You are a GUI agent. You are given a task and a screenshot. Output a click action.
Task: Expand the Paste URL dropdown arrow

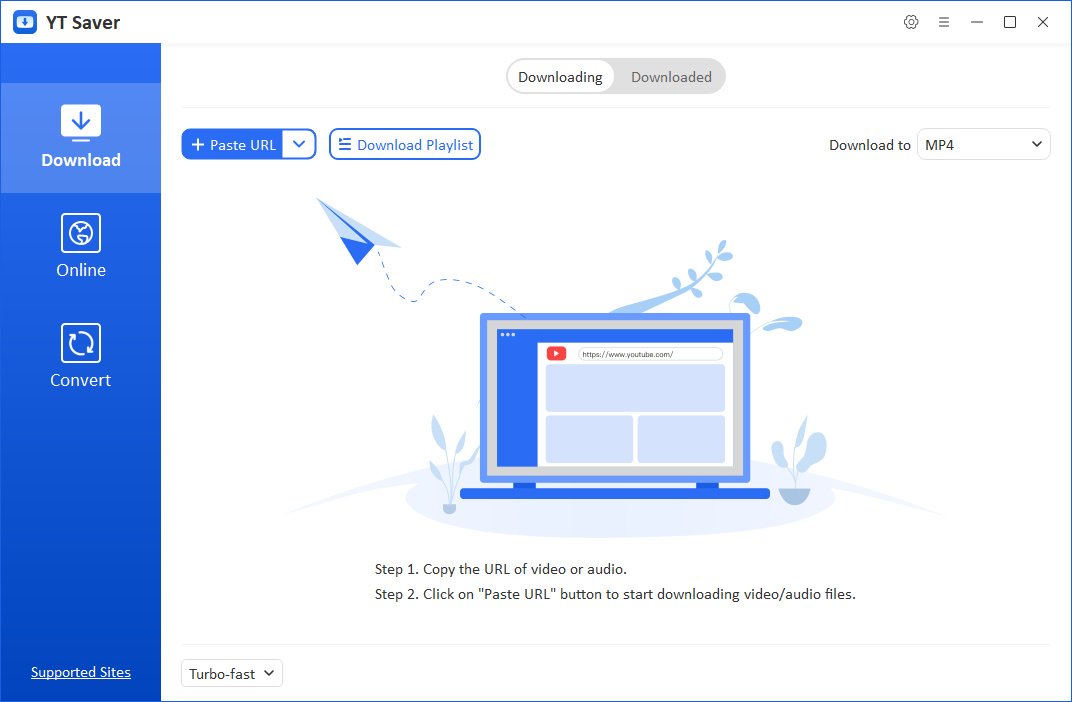(x=299, y=144)
